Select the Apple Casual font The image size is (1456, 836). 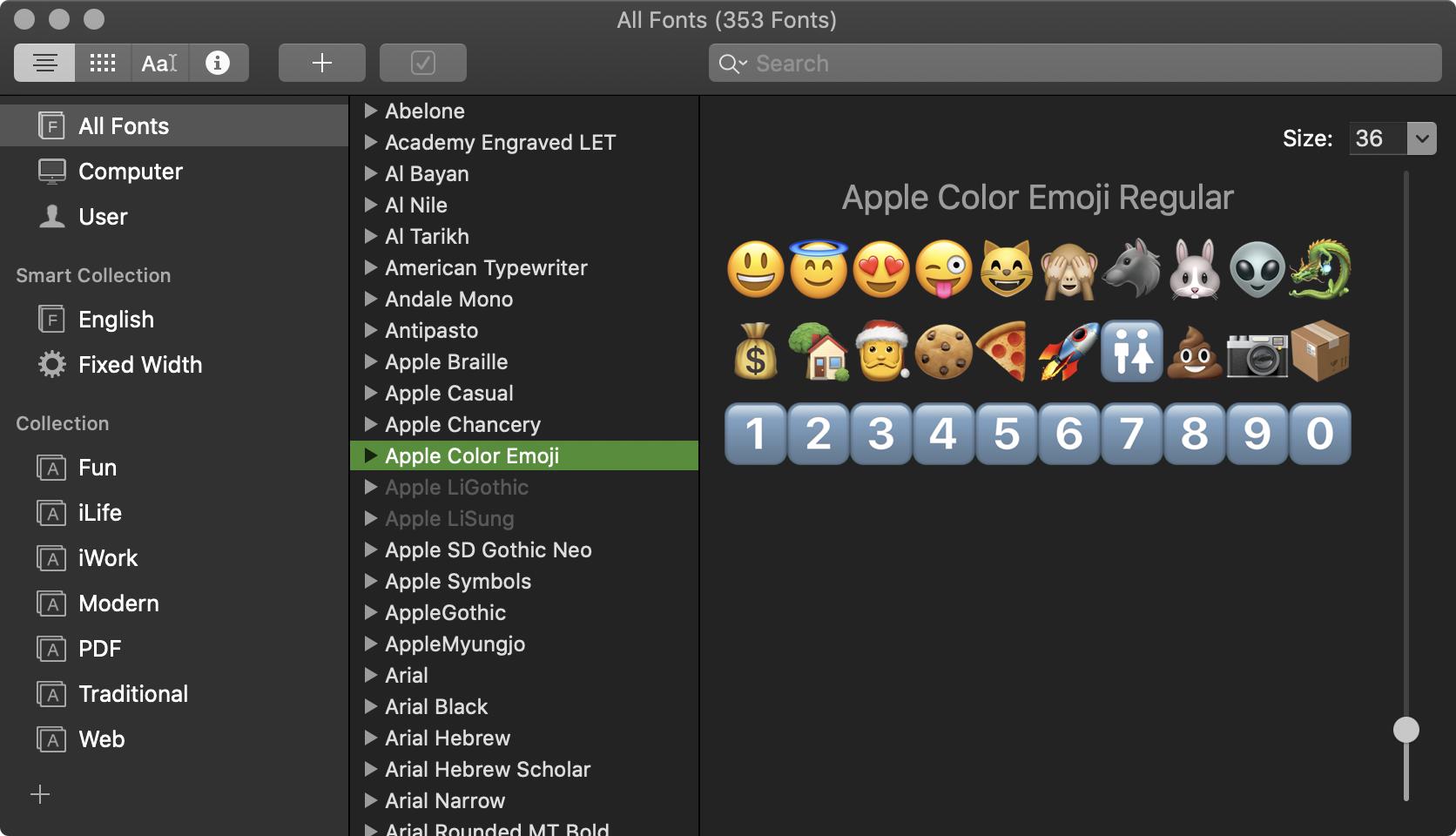click(524, 393)
